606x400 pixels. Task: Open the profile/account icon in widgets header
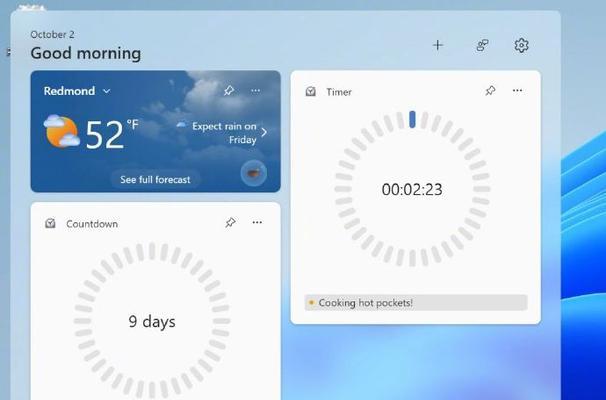(x=482, y=45)
